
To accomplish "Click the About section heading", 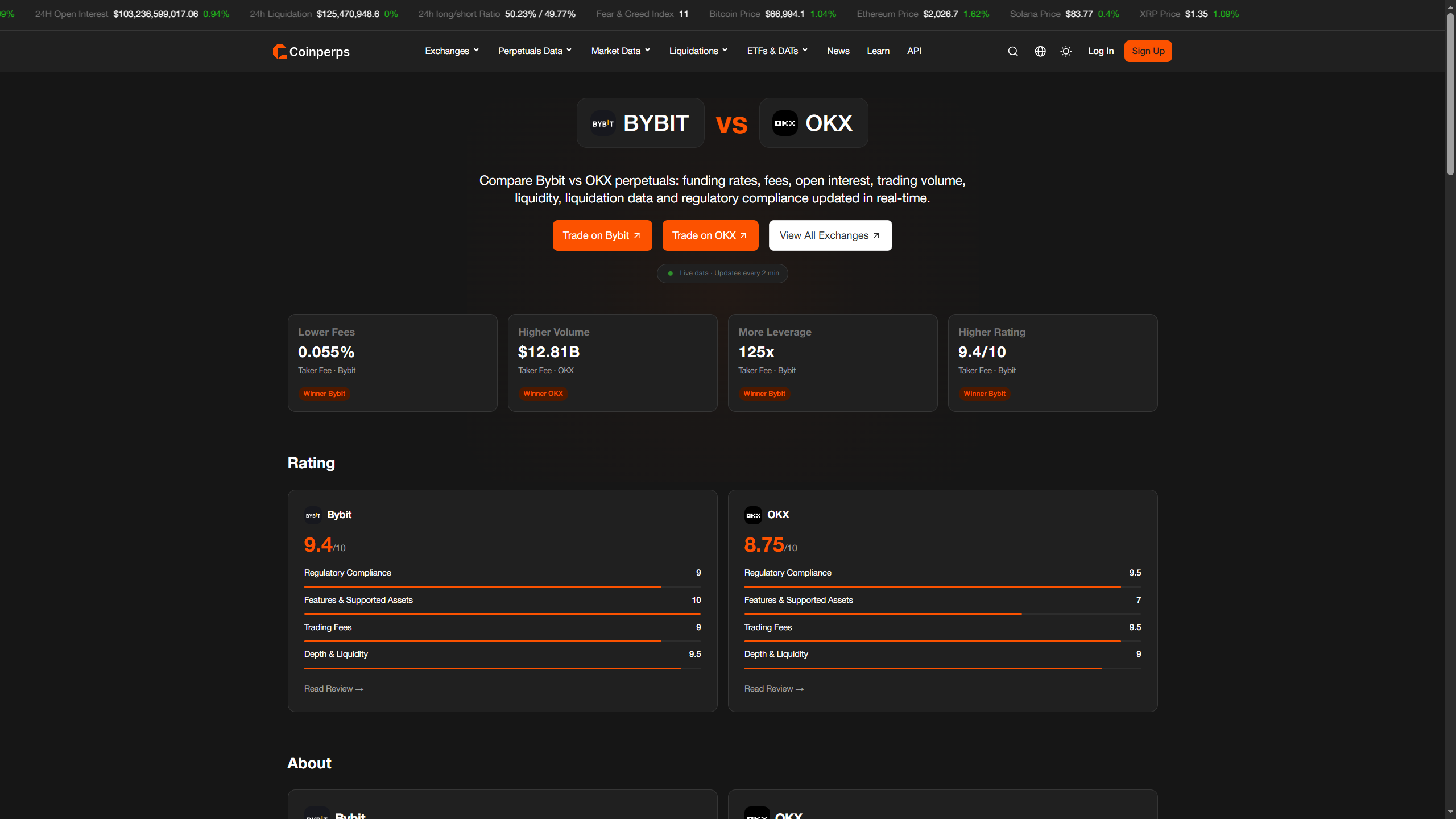I will pos(309,763).
